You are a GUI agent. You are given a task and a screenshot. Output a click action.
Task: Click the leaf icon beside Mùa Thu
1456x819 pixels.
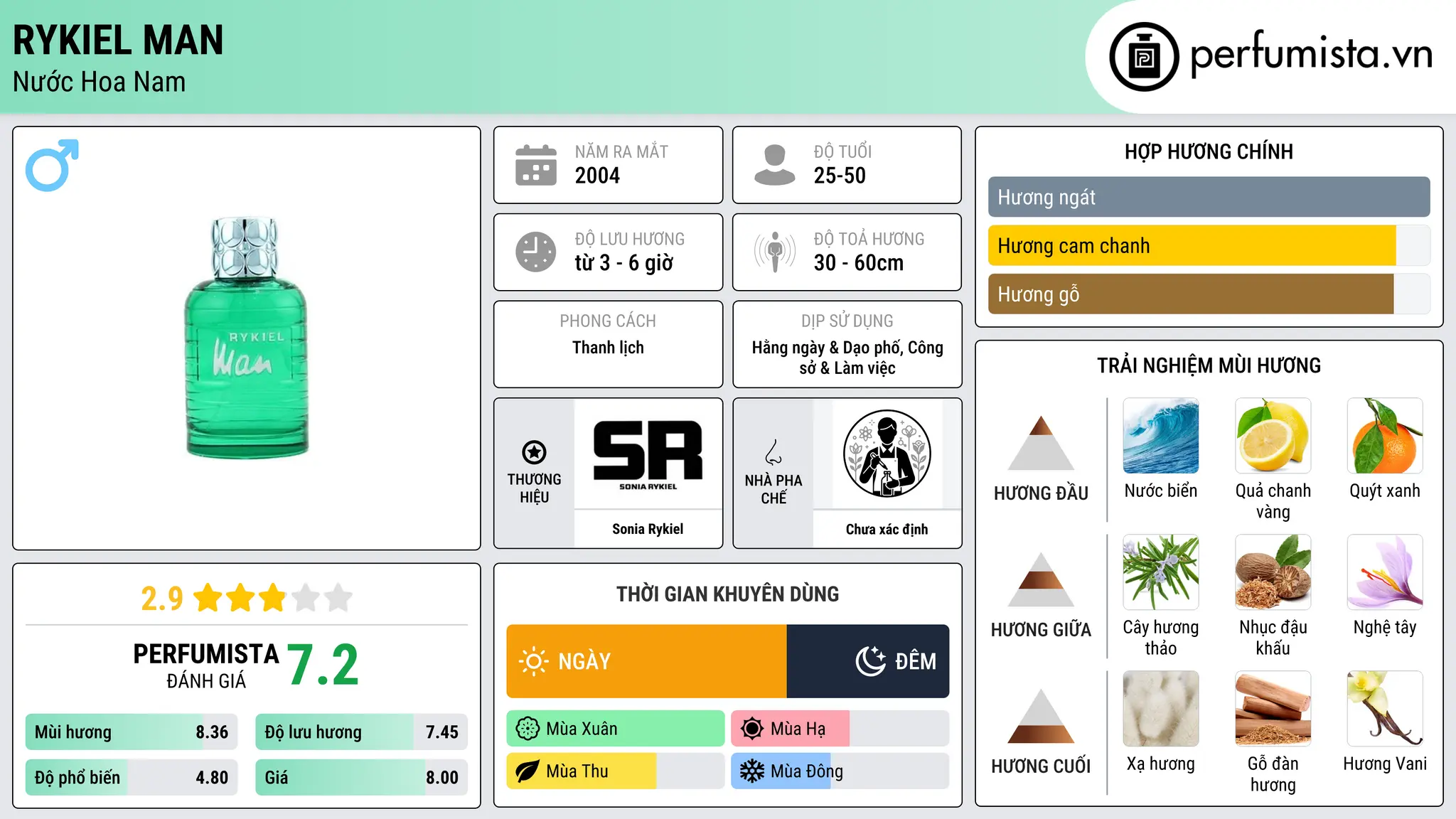click(528, 771)
